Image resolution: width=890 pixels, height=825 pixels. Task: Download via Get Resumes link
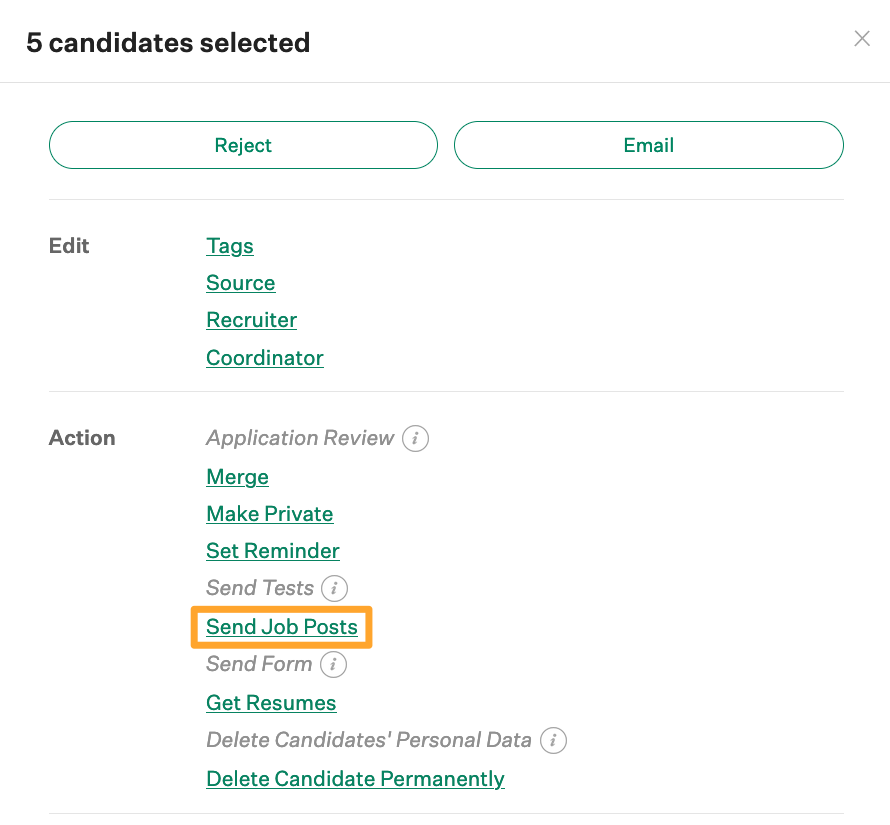(271, 703)
